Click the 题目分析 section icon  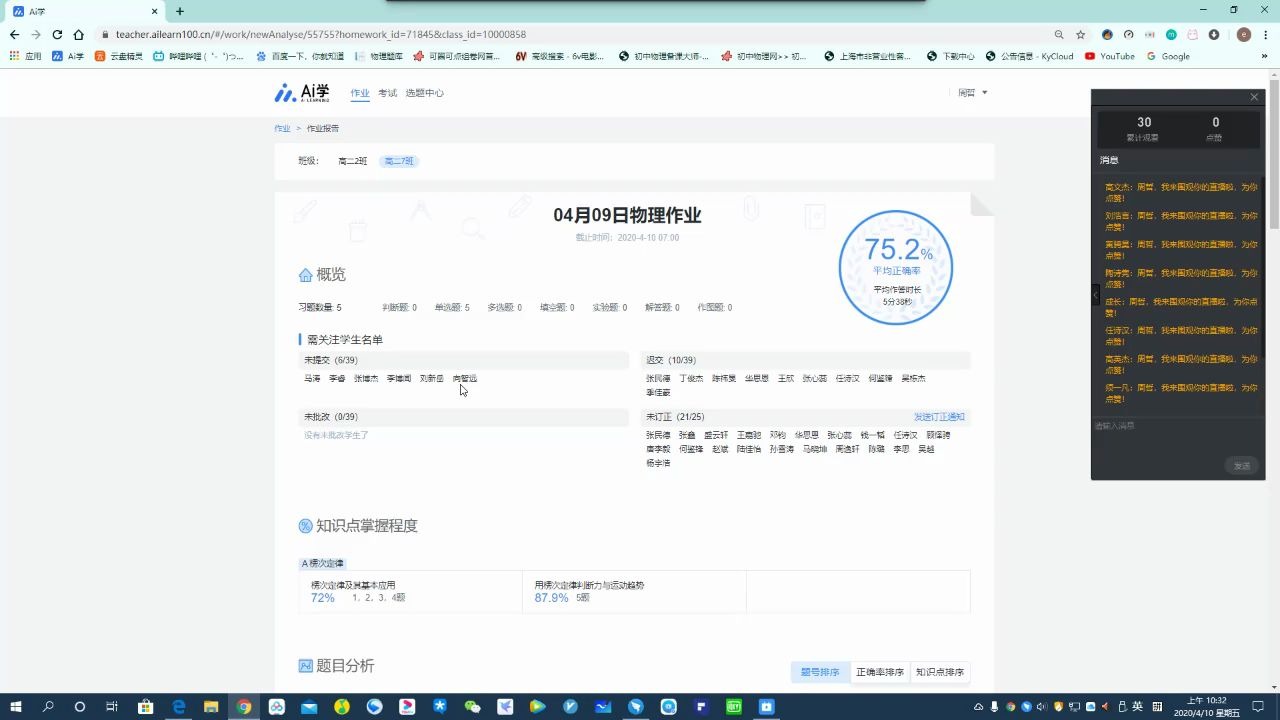point(305,665)
